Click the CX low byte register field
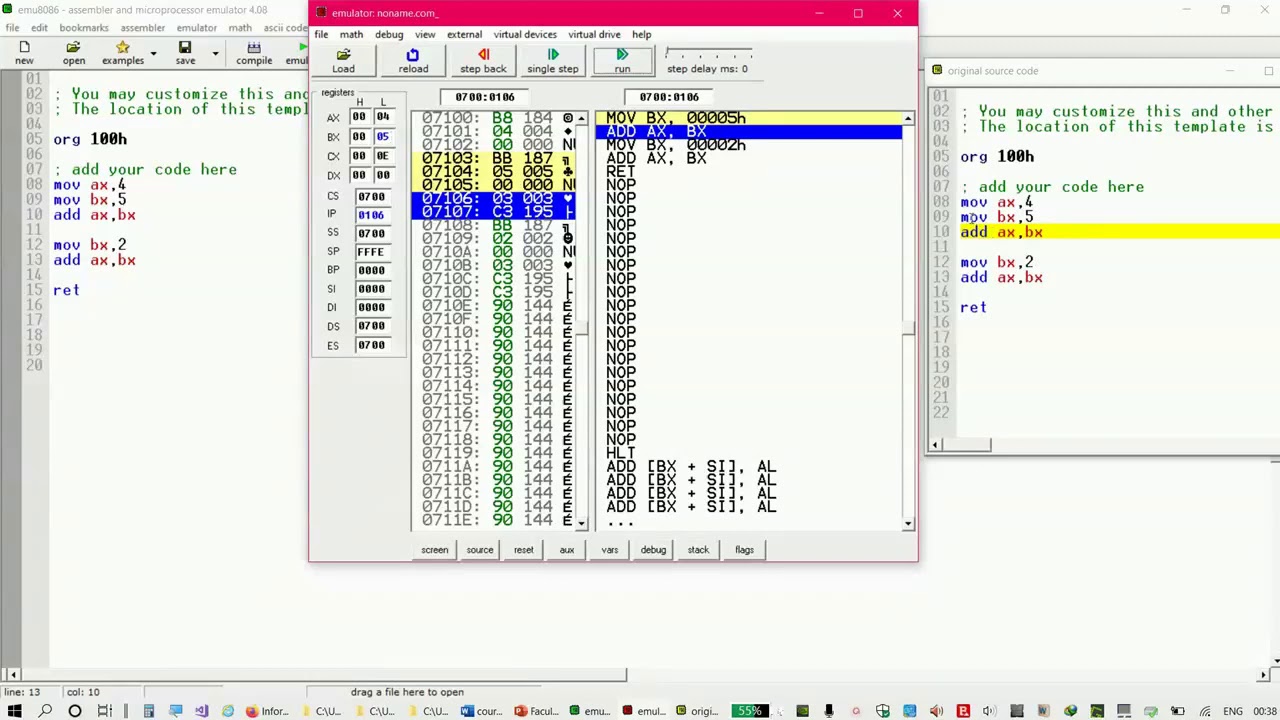 (382, 156)
